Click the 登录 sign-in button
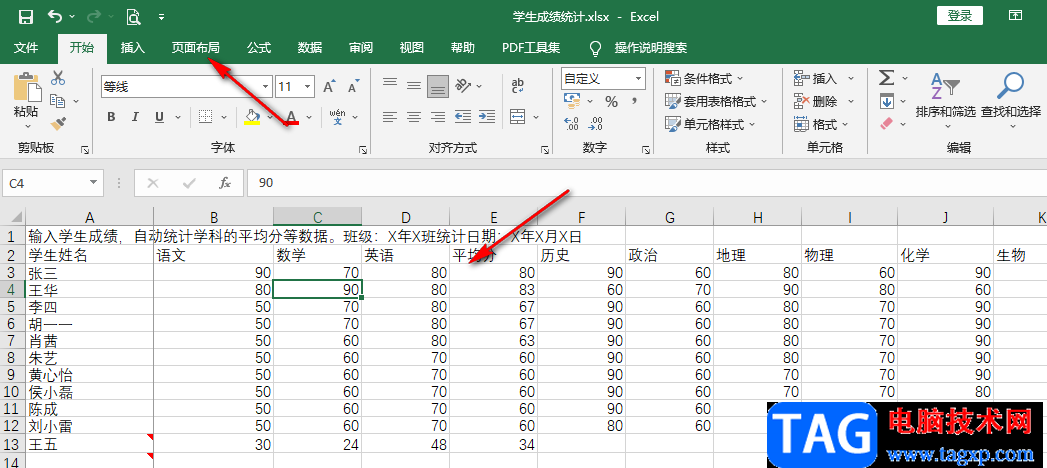 click(x=960, y=17)
